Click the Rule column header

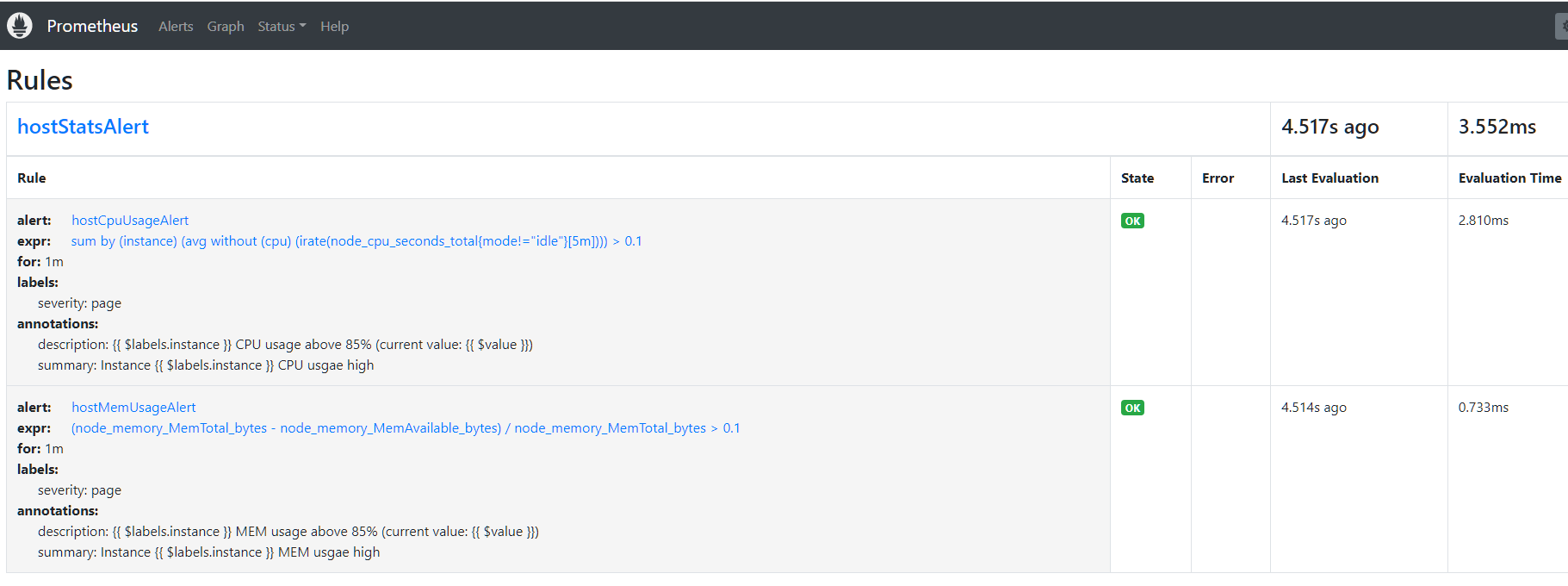tap(32, 178)
